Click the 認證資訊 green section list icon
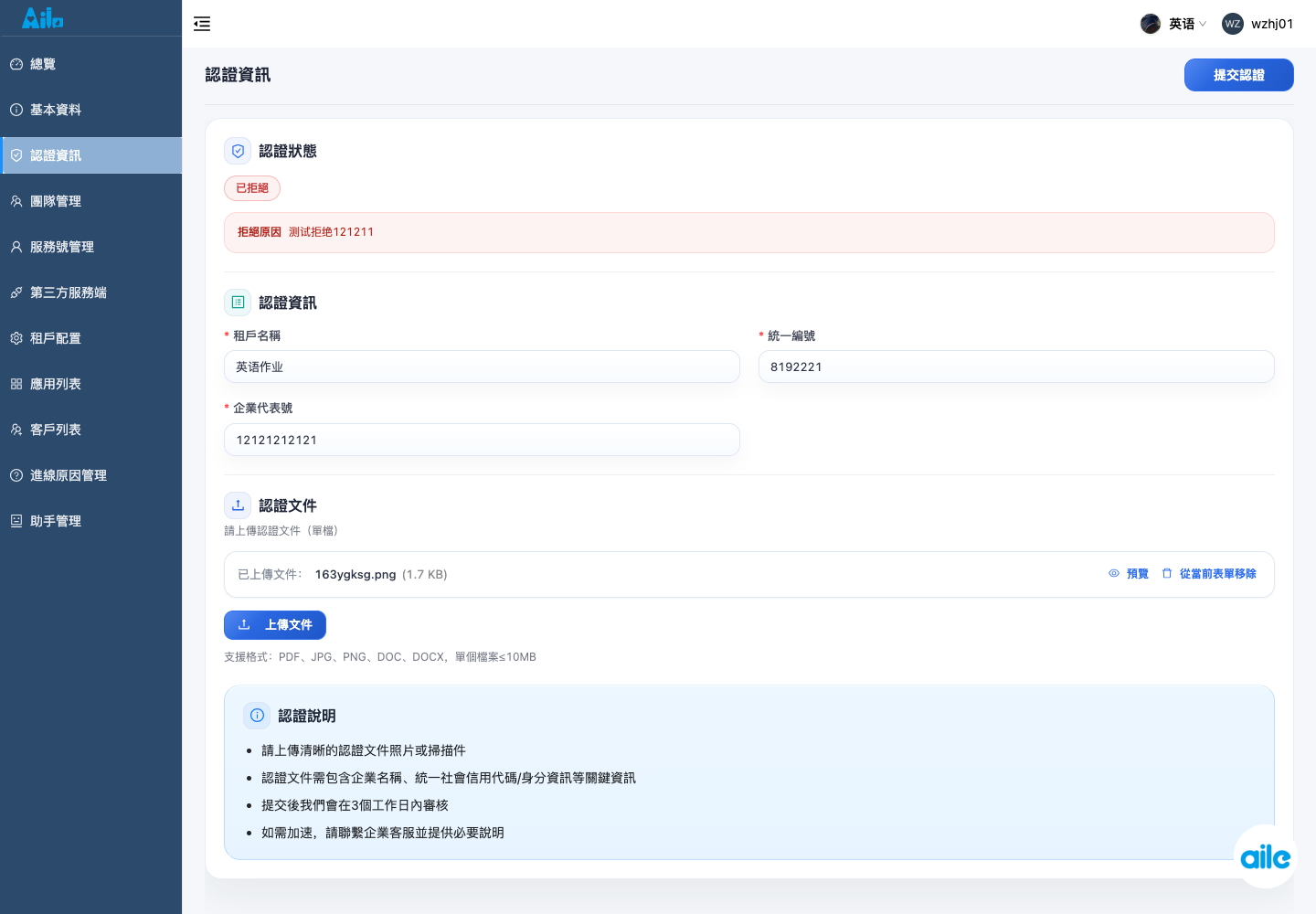Viewport: 1316px width, 914px height. click(x=238, y=303)
